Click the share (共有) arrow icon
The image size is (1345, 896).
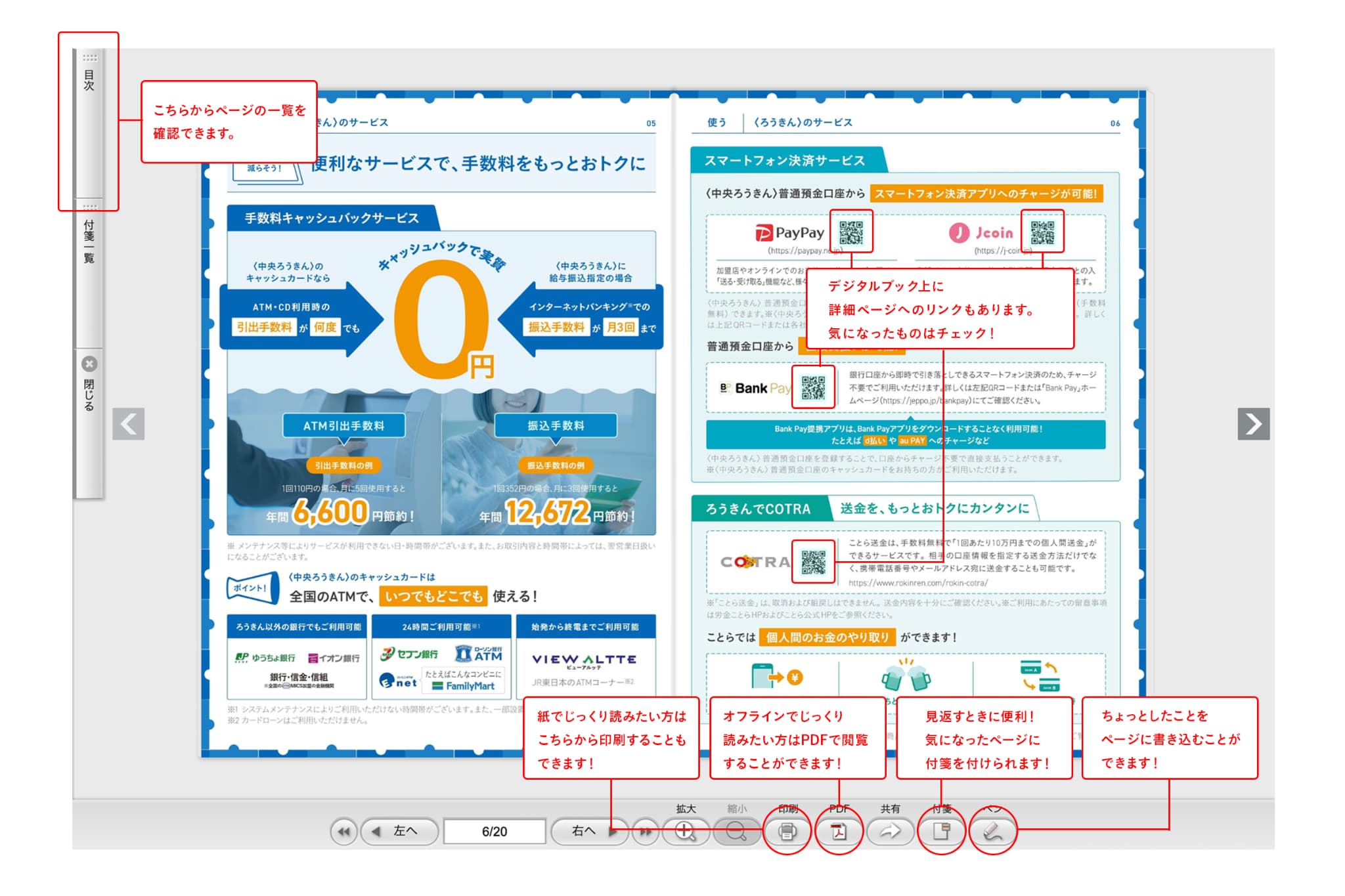[890, 832]
